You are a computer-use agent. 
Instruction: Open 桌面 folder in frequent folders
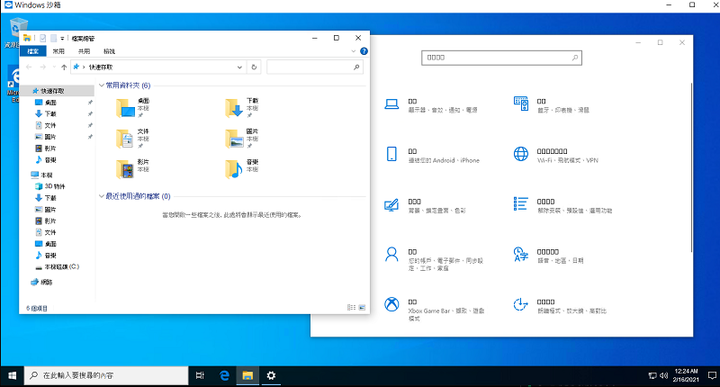[x=133, y=107]
